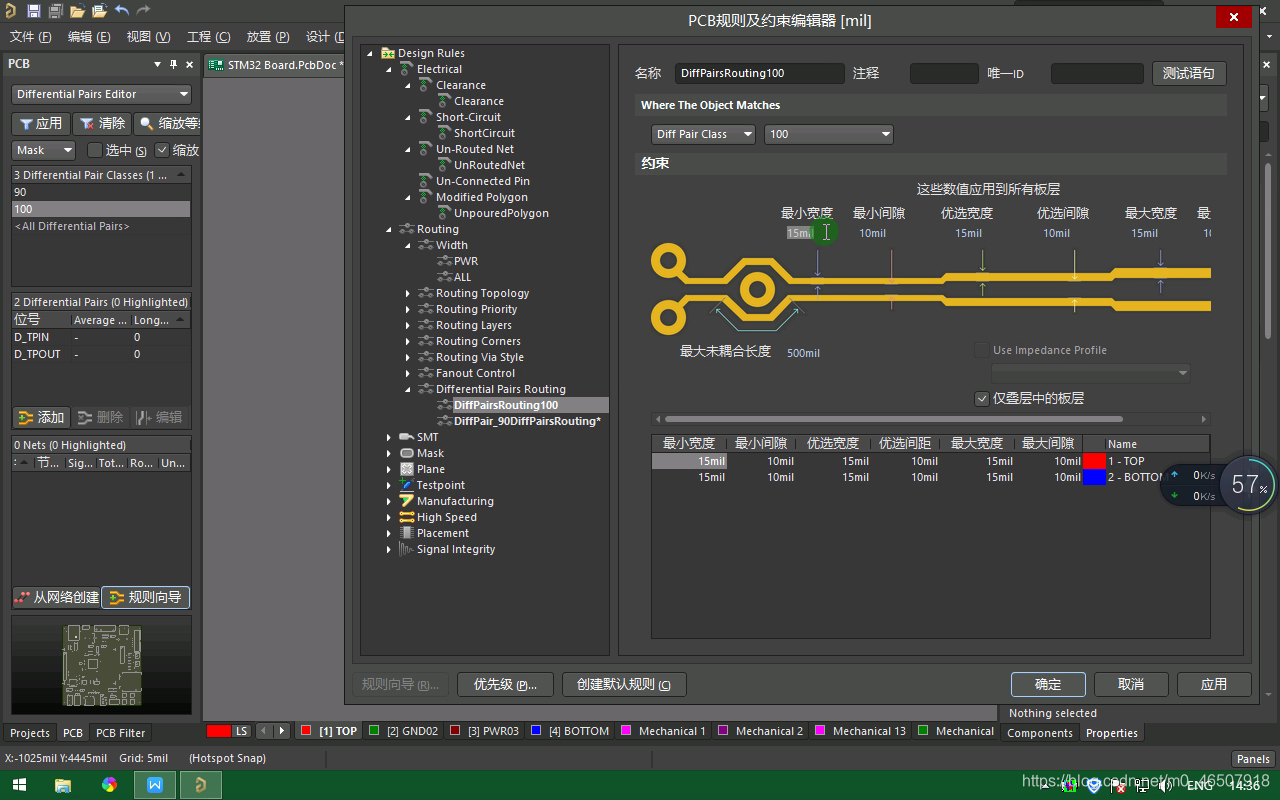Click the layer tabs scroll-left arrow
This screenshot has width=1280, height=800.
[264, 731]
